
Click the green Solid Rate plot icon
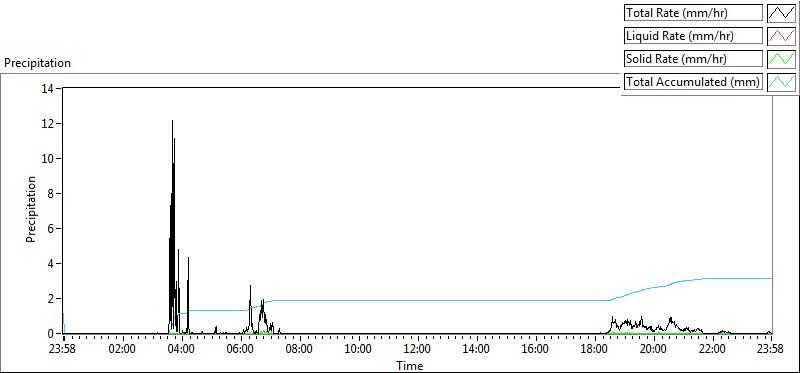[x=782, y=59]
